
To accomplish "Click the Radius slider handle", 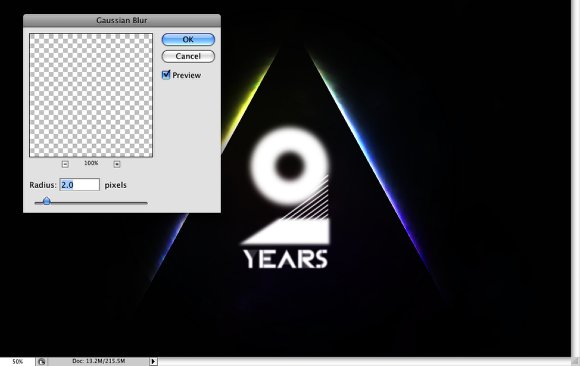I will pos(47,201).
